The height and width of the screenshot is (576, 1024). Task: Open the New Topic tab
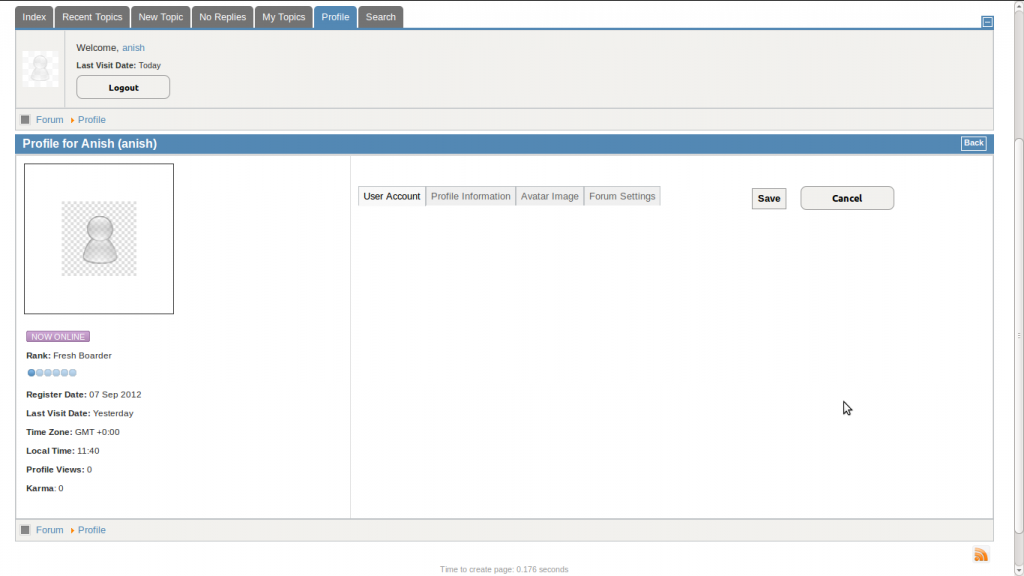[x=161, y=17]
